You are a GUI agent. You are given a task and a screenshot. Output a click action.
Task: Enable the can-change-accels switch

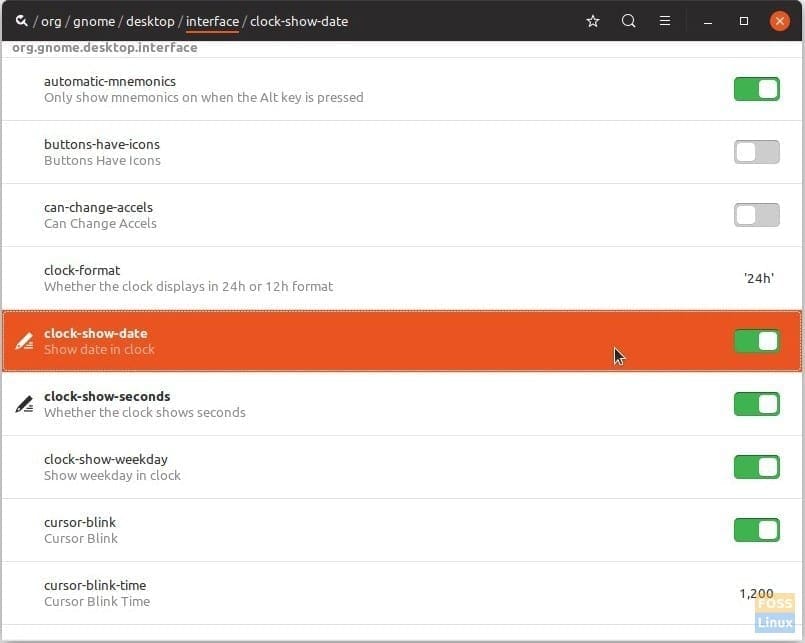click(757, 215)
